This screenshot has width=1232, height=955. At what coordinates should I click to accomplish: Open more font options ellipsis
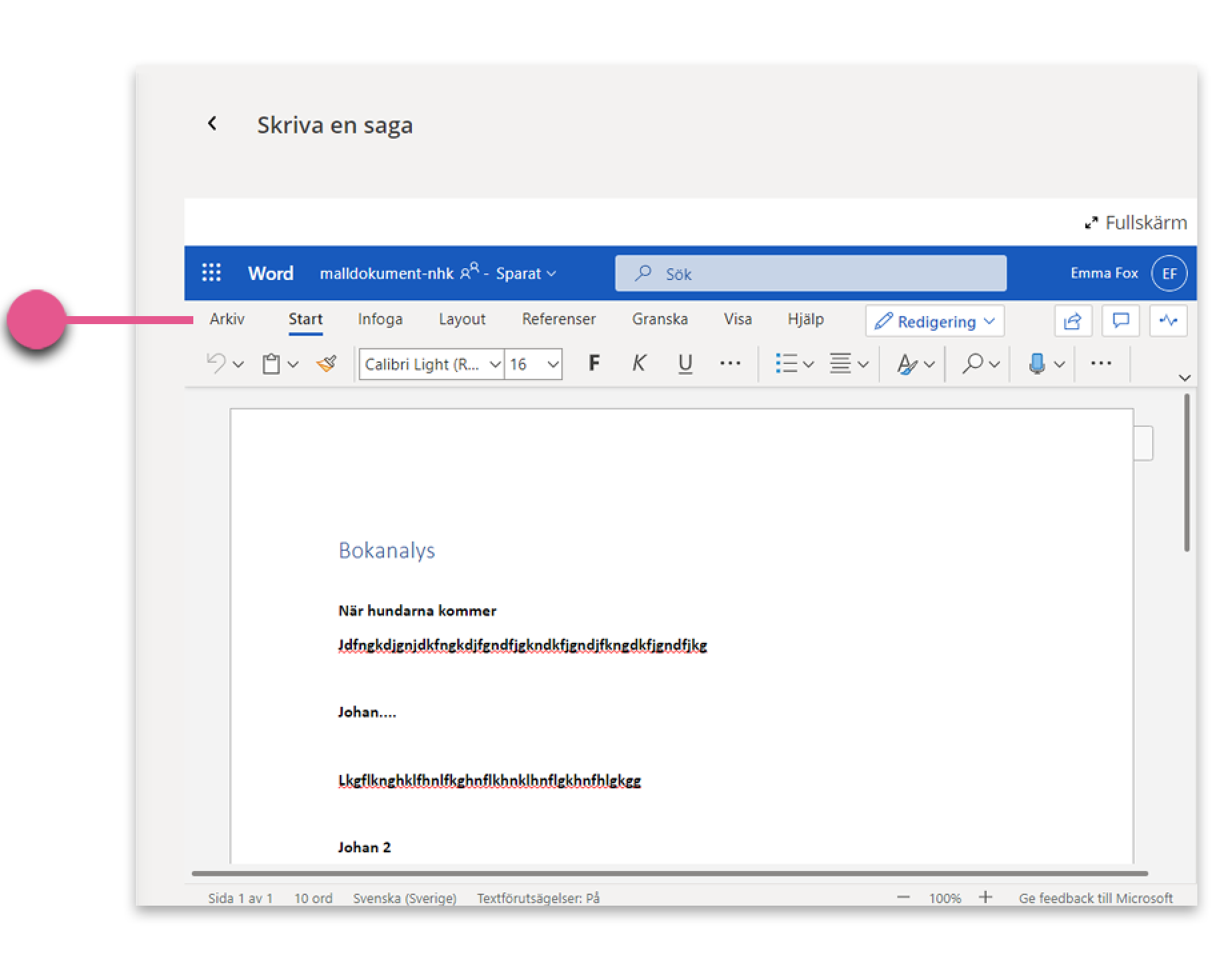click(731, 363)
